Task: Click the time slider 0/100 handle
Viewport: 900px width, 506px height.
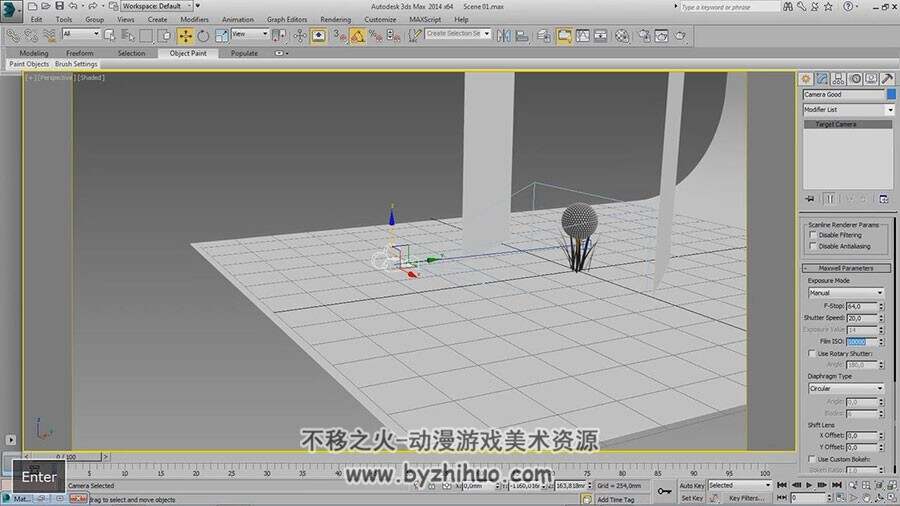Action: click(x=67, y=457)
